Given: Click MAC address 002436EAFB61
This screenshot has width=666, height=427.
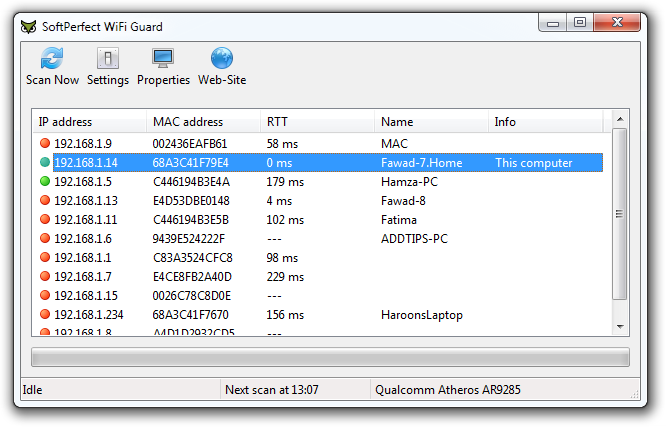Looking at the screenshot, I should (190, 144).
